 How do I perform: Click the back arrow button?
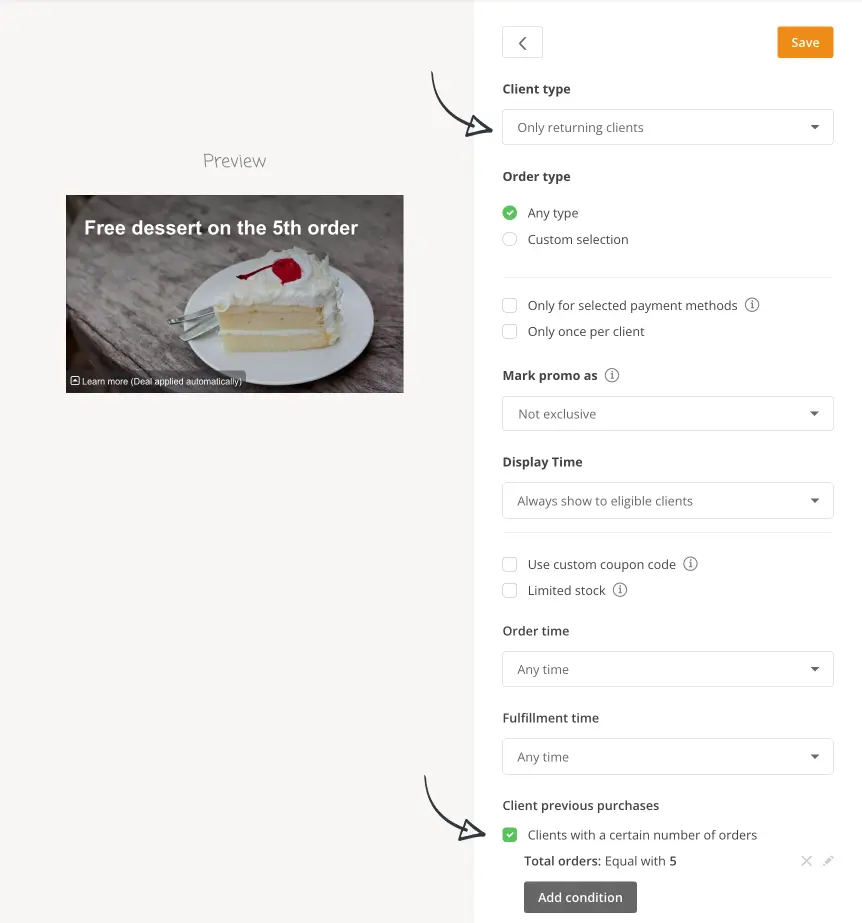(522, 42)
